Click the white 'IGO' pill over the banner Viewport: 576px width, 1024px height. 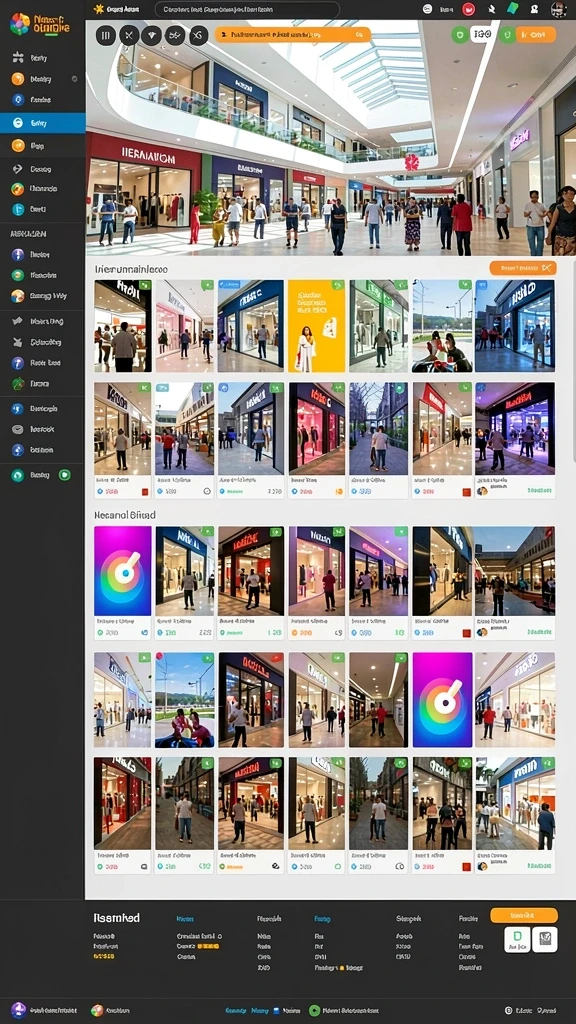483,35
